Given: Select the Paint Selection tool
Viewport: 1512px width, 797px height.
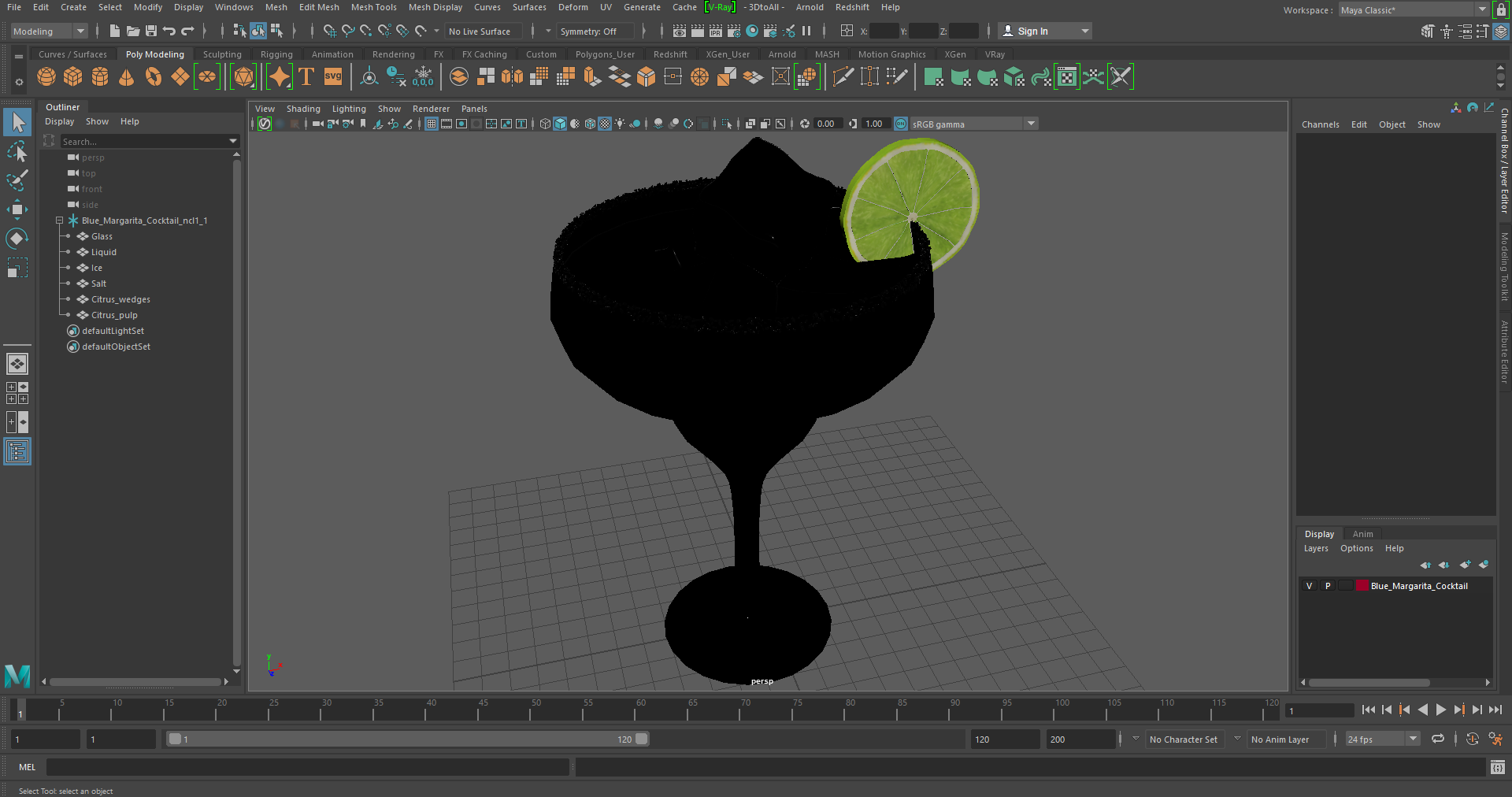Looking at the screenshot, I should point(17,180).
